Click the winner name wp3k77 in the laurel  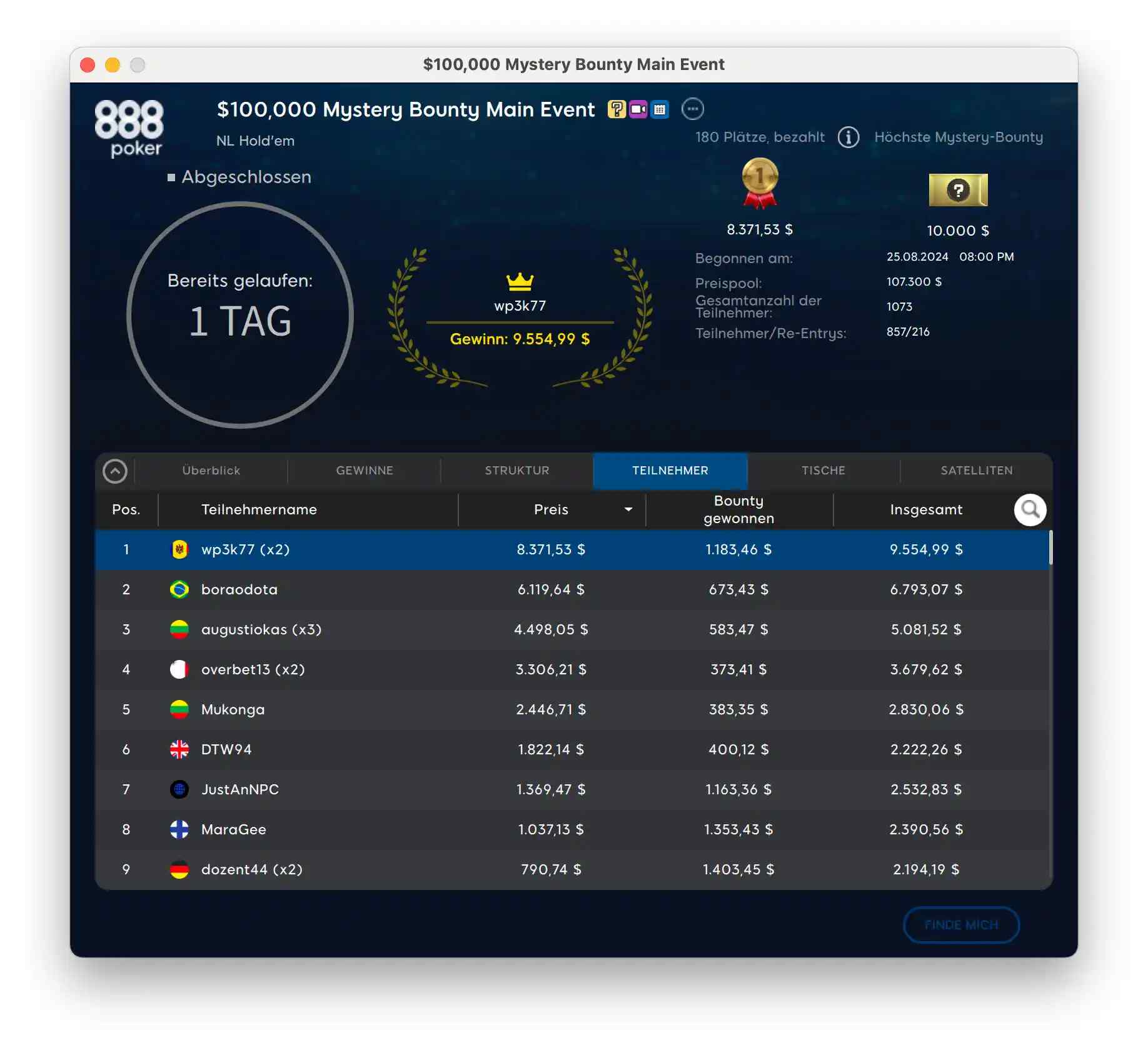point(520,306)
